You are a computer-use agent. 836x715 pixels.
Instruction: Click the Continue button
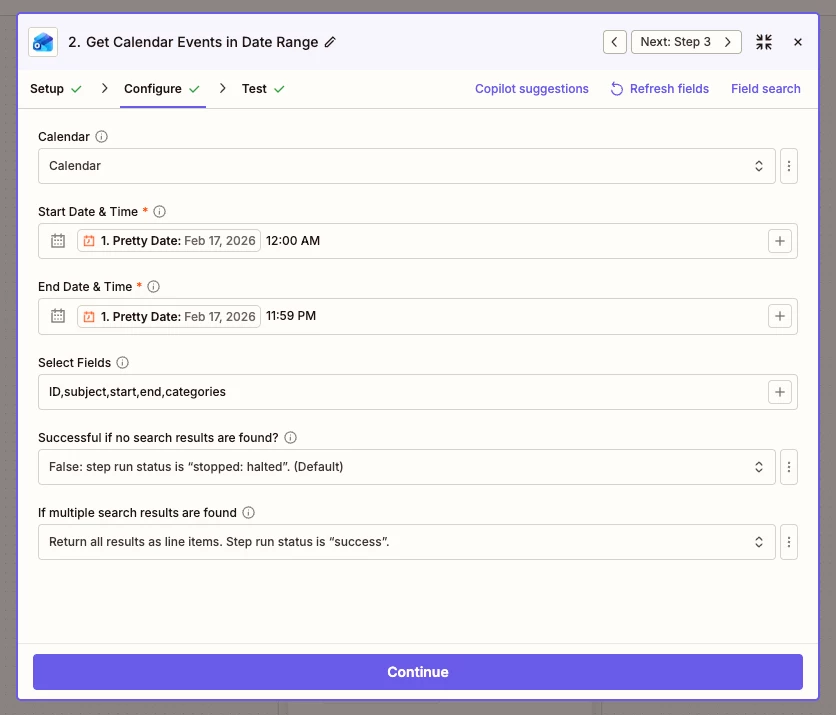(x=417, y=672)
